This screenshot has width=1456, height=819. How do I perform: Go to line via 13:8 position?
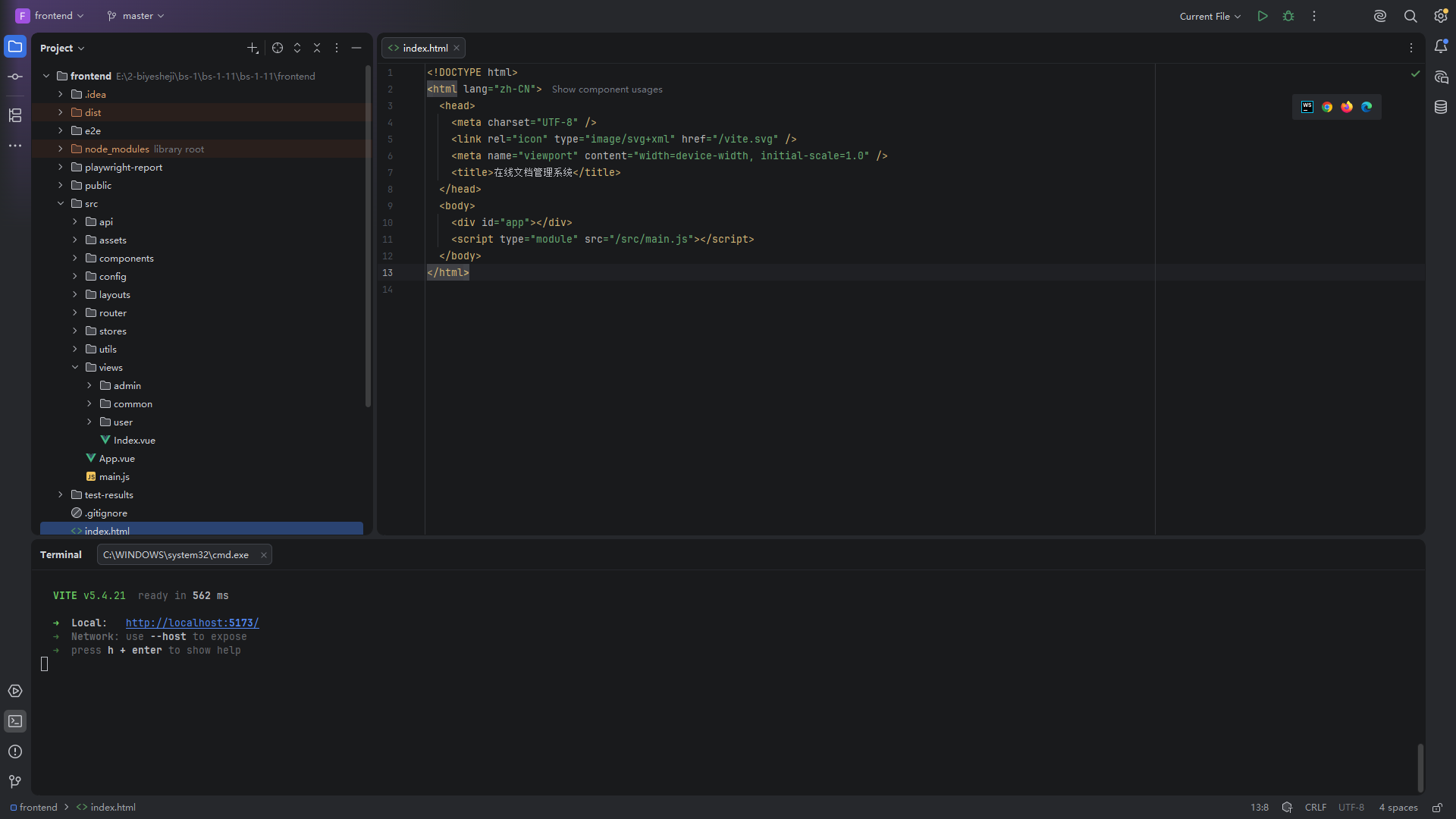click(1260, 808)
